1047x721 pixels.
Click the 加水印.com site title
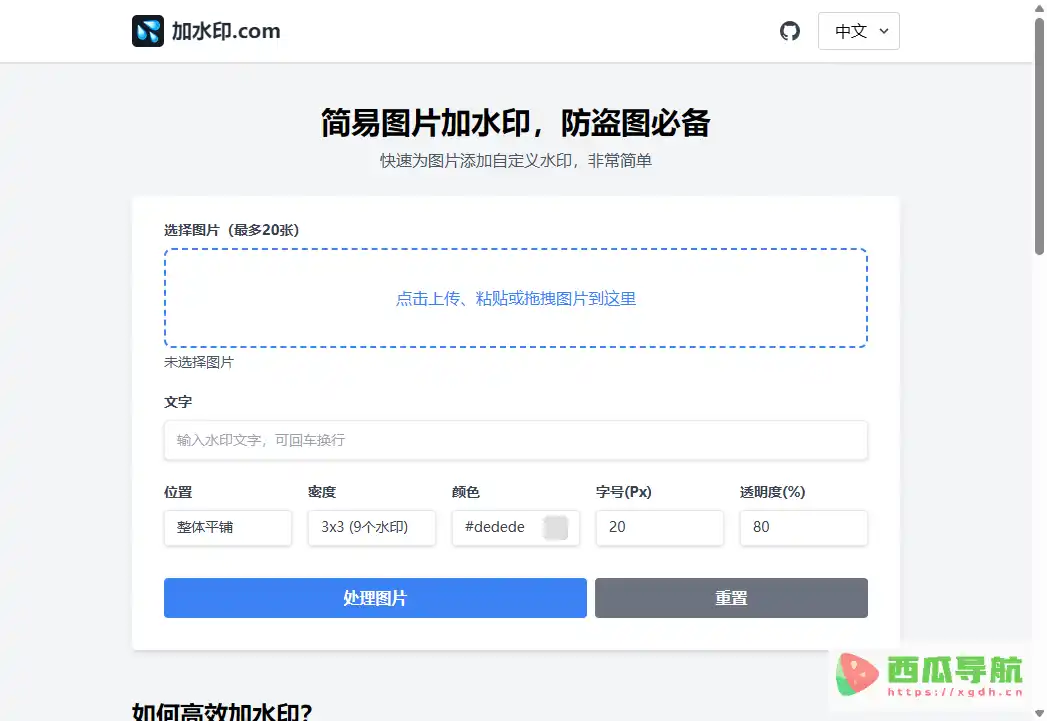(226, 31)
